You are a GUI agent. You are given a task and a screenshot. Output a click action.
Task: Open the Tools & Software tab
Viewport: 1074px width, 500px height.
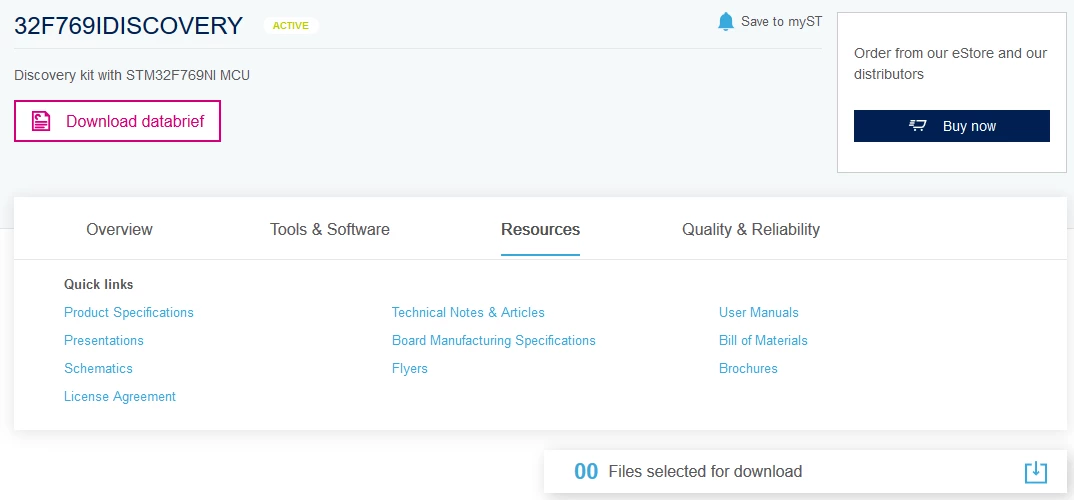pos(329,229)
